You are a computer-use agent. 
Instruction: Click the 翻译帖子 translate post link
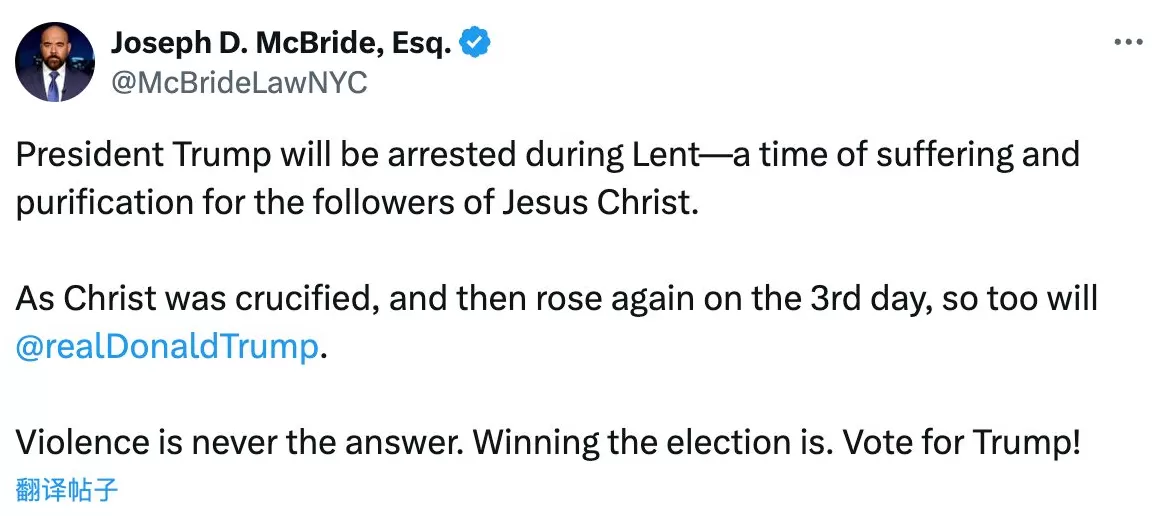(67, 489)
